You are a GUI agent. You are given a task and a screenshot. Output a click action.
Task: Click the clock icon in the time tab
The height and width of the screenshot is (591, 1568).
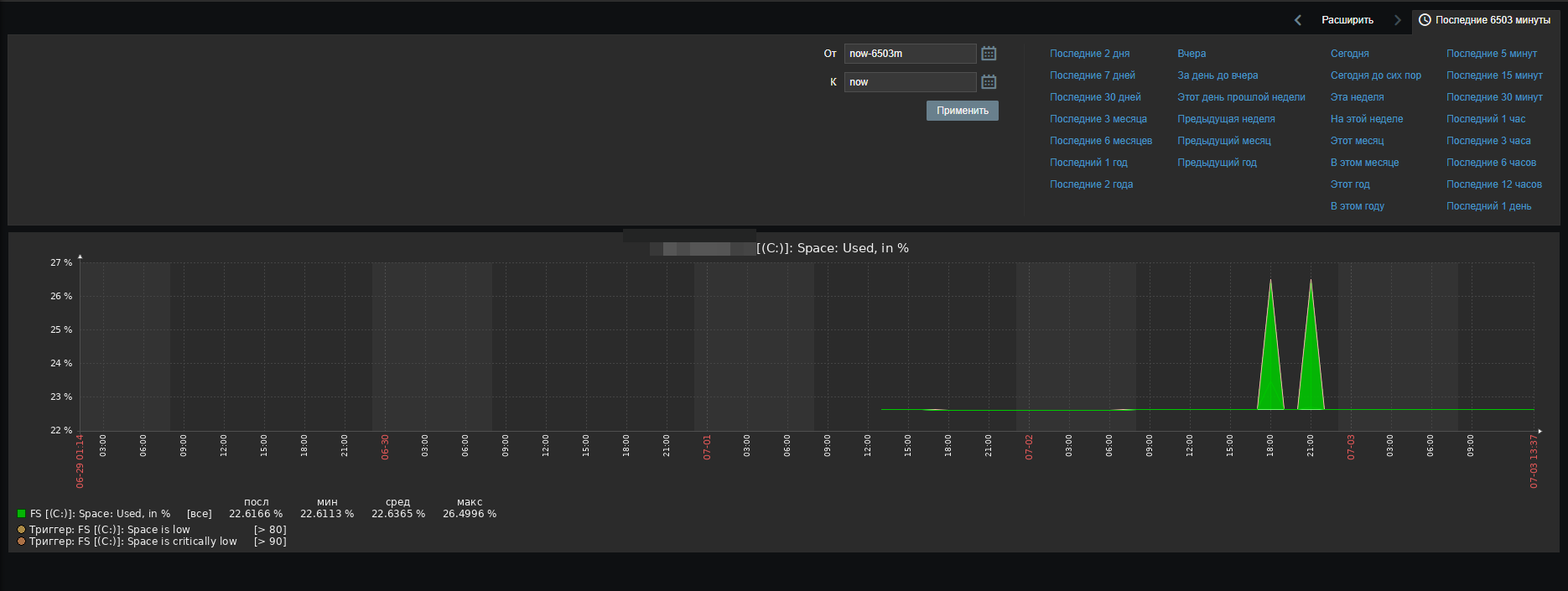[x=1425, y=20]
